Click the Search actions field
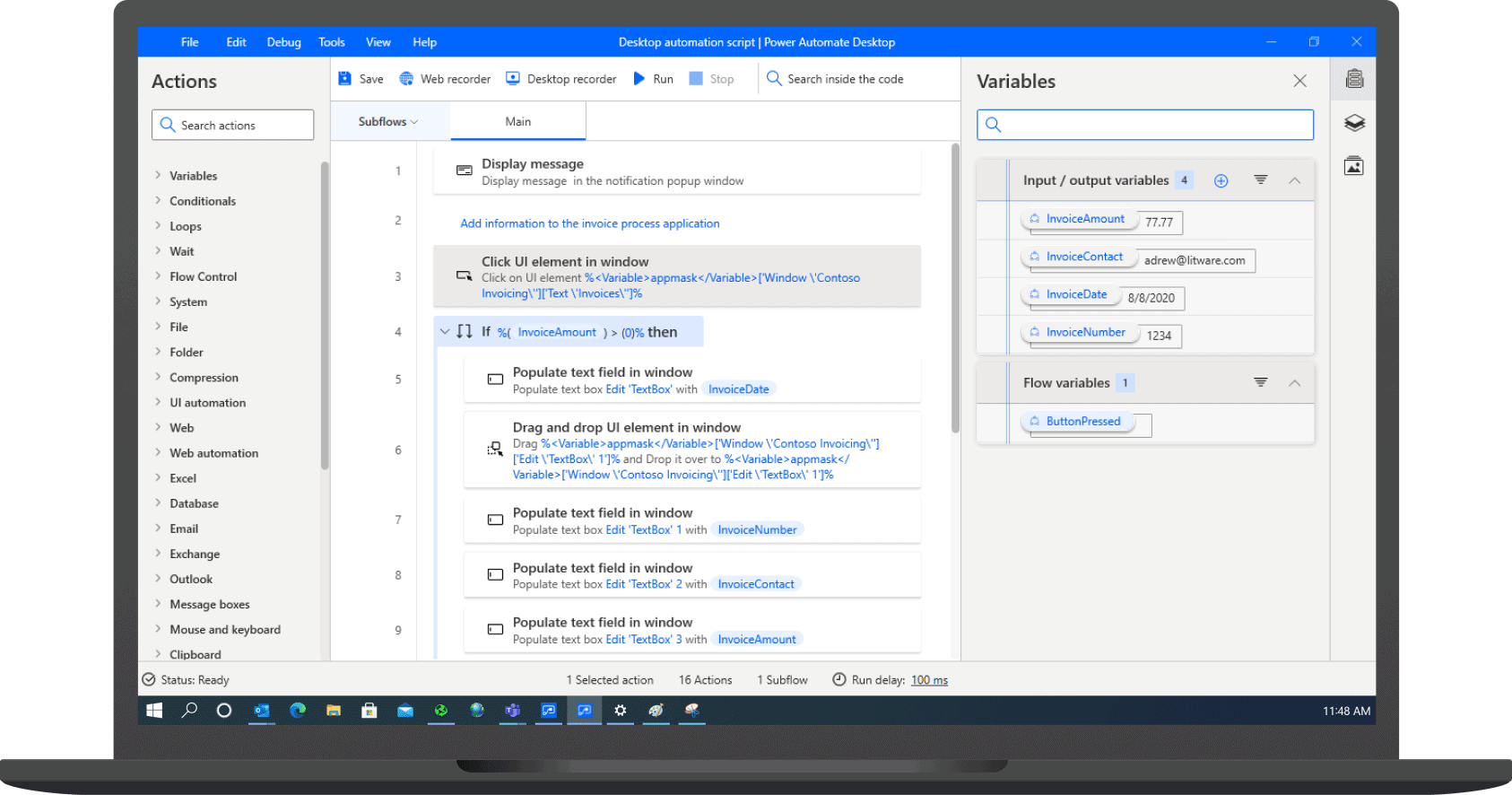 click(233, 126)
